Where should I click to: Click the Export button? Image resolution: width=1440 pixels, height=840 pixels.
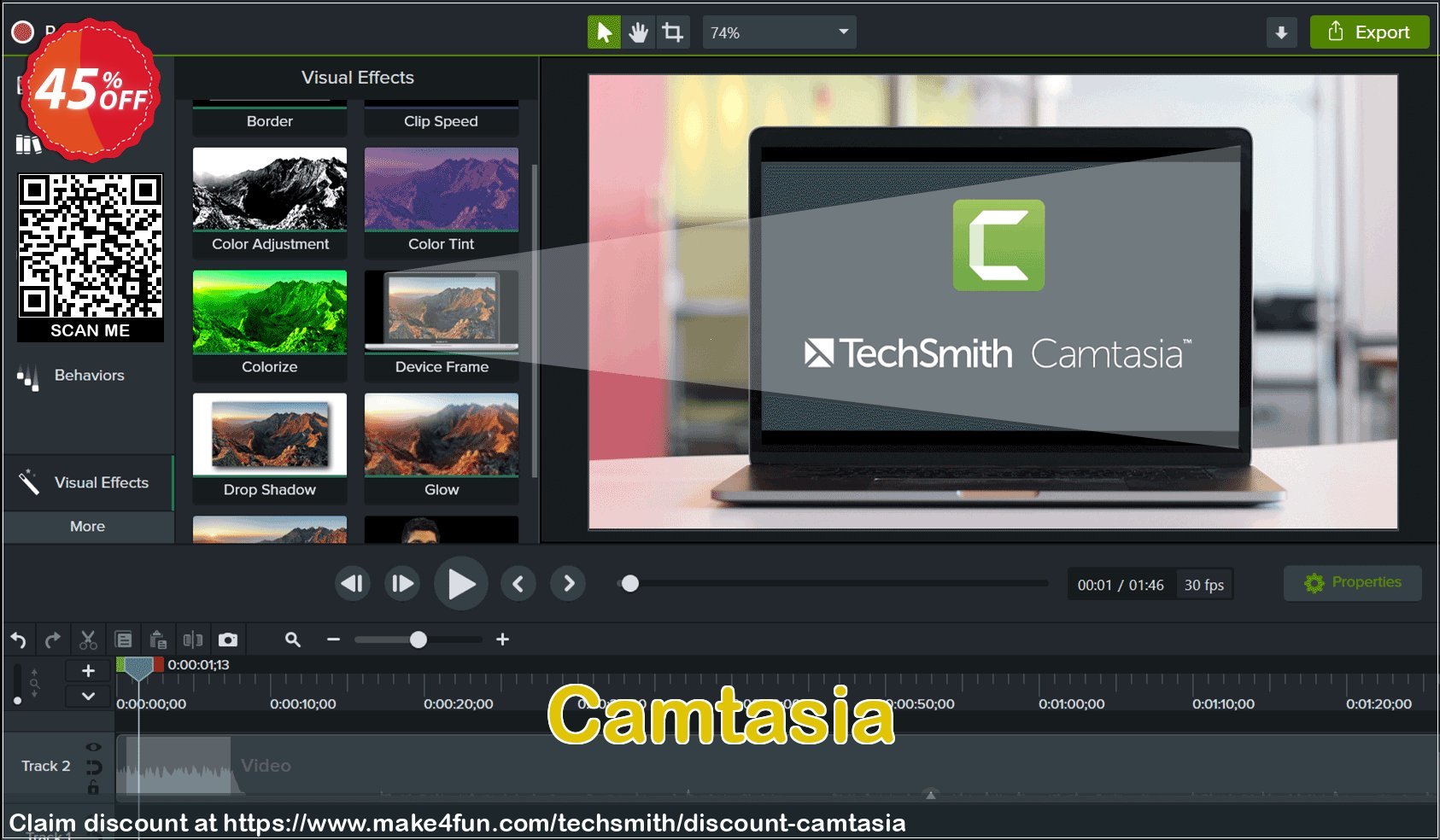1369,32
